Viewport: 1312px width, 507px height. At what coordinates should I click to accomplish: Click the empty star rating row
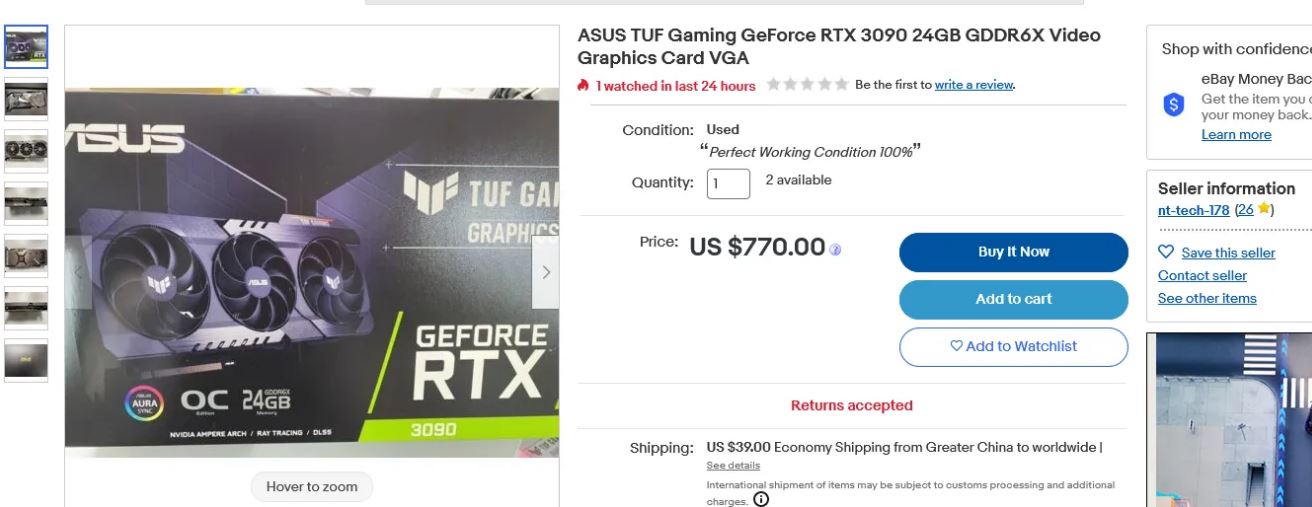click(807, 85)
